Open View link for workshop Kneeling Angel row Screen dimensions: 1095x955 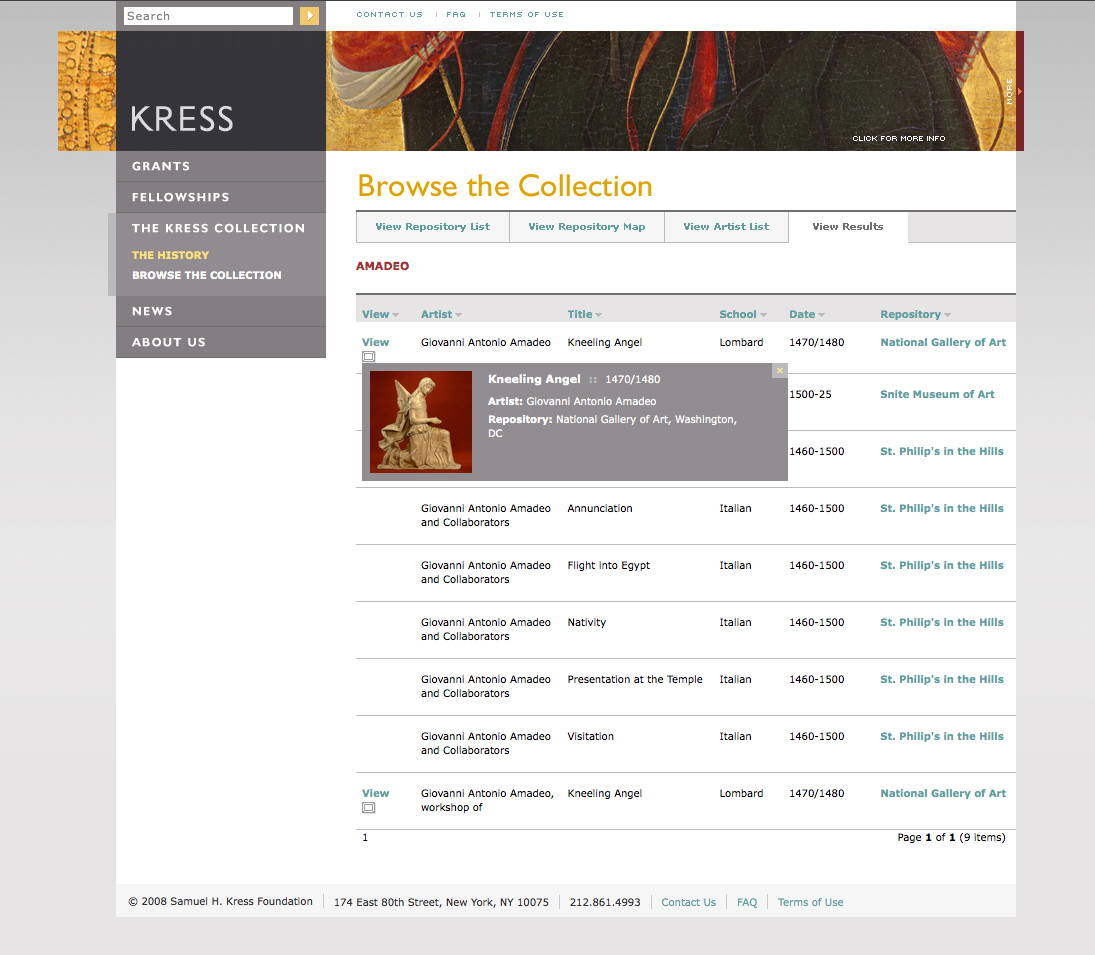[x=375, y=793]
